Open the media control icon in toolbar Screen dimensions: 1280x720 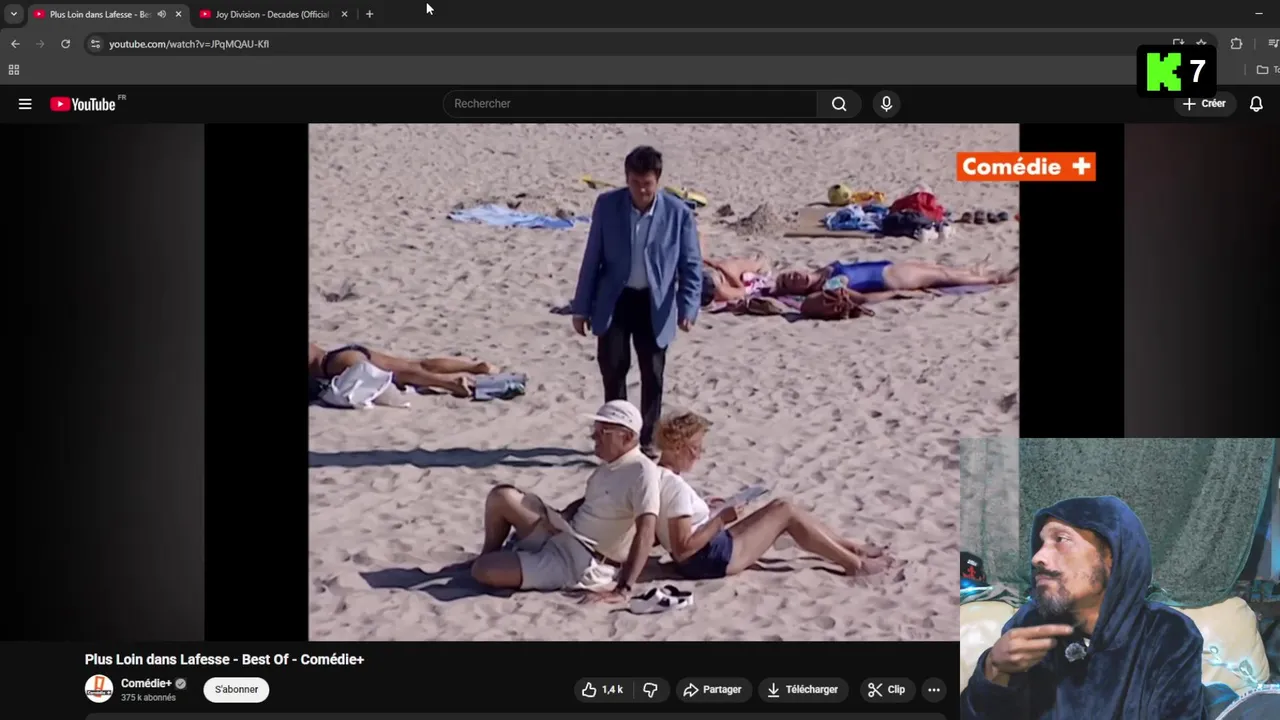click(1273, 44)
